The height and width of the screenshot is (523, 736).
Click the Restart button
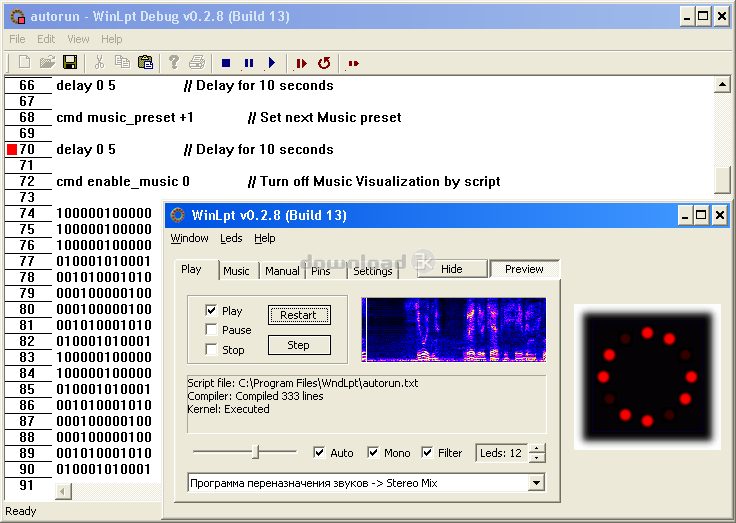click(299, 315)
